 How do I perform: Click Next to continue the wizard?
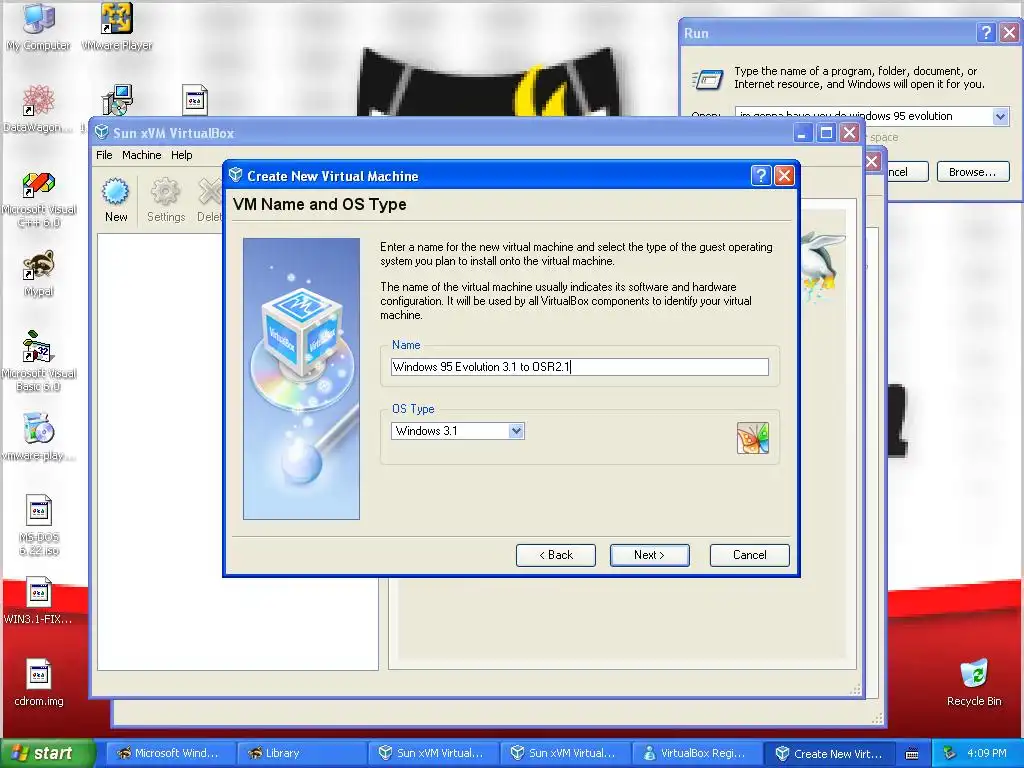point(649,555)
